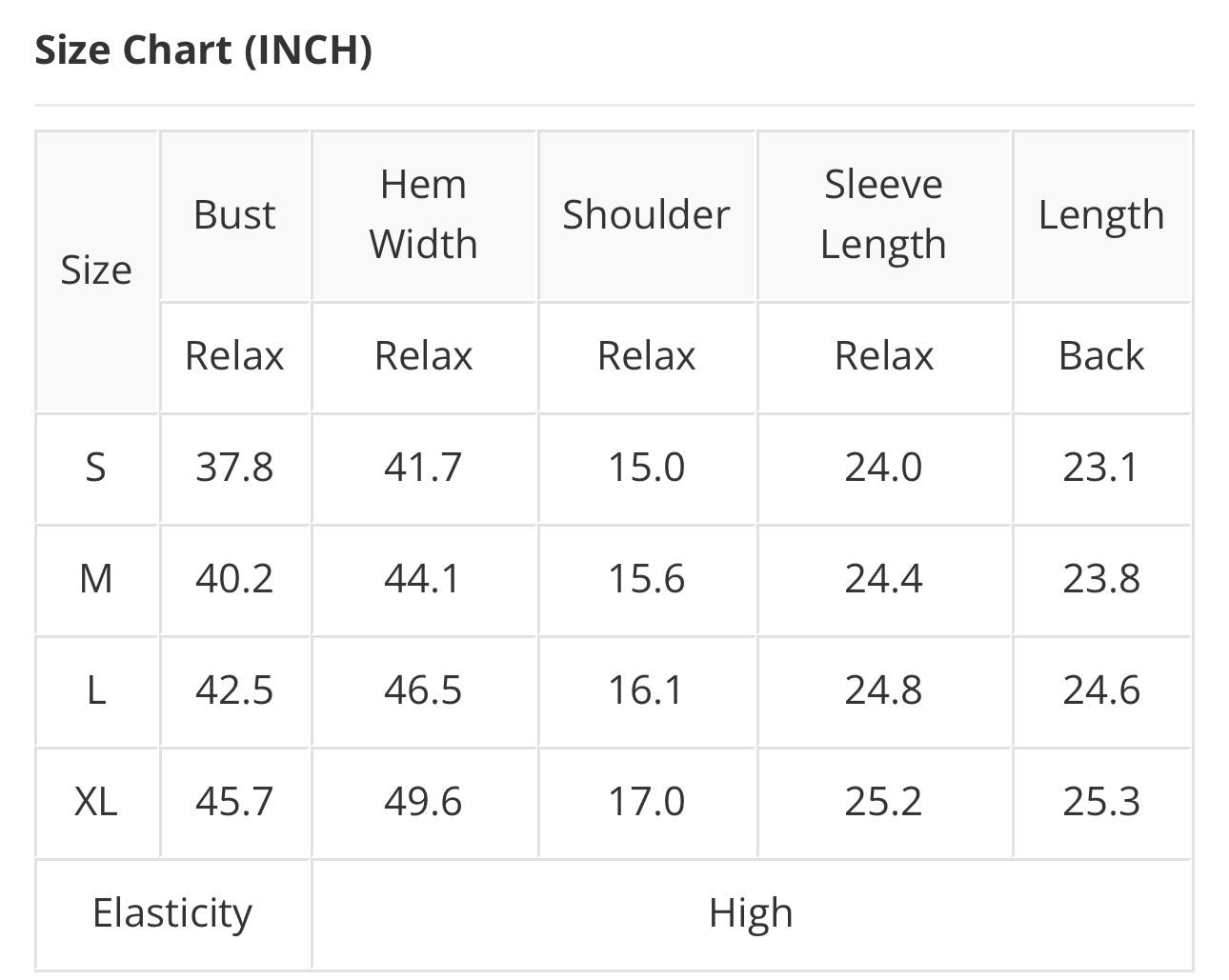The width and height of the screenshot is (1229, 980).
Task: Select the Length column header
Action: coord(1101,215)
